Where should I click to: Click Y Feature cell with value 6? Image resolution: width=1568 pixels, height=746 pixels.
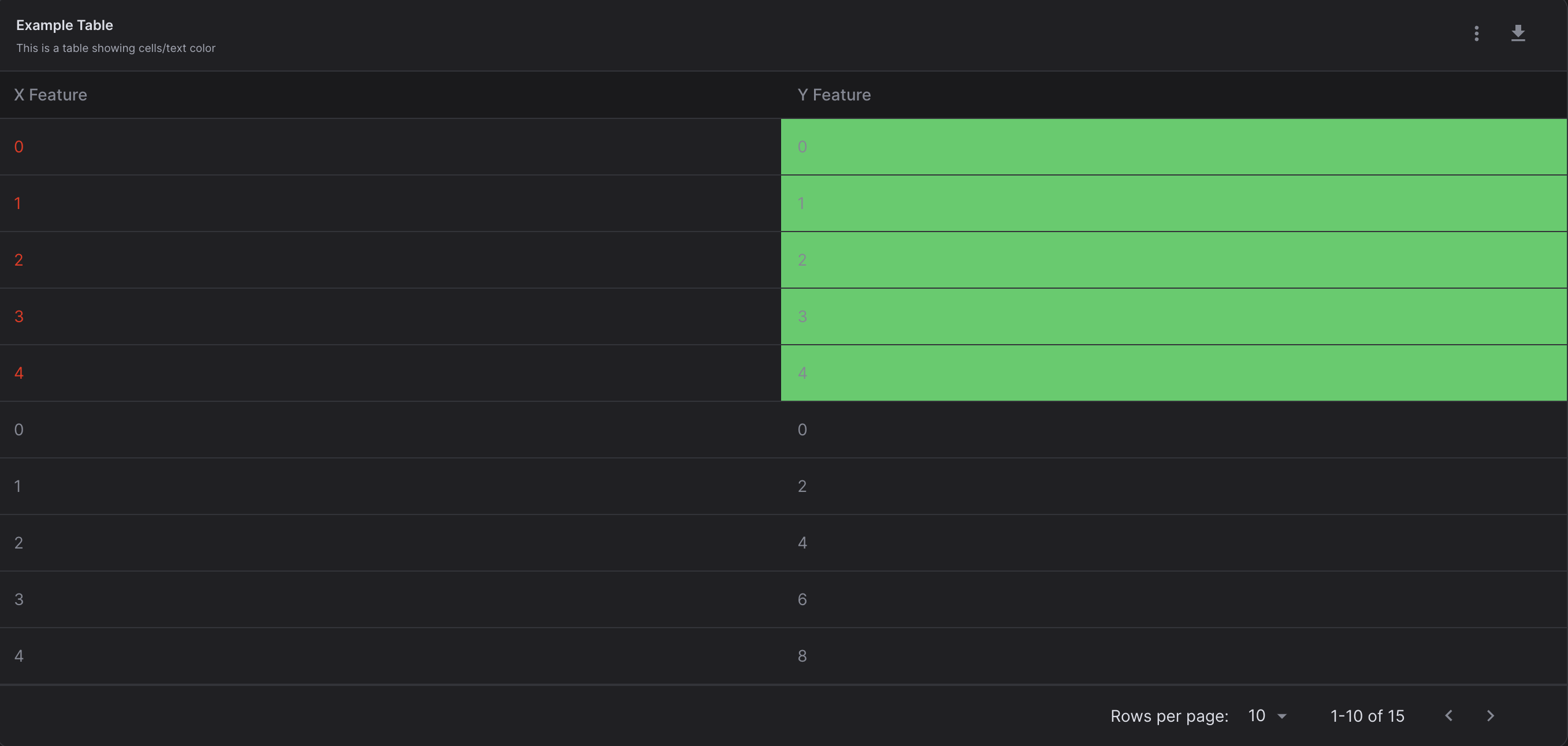point(1173,599)
